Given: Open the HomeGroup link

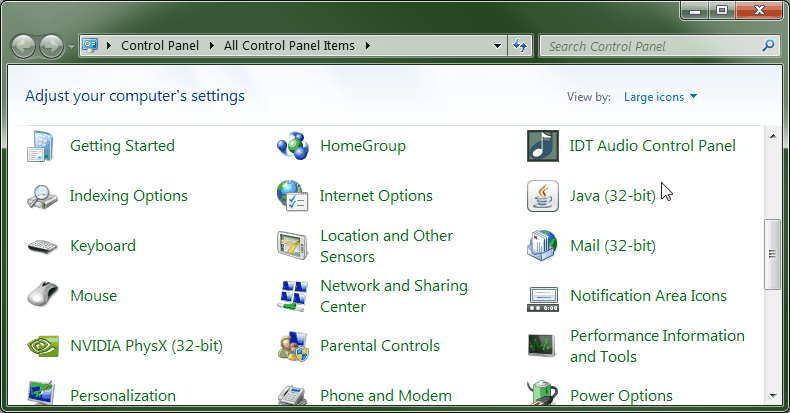Looking at the screenshot, I should 363,146.
